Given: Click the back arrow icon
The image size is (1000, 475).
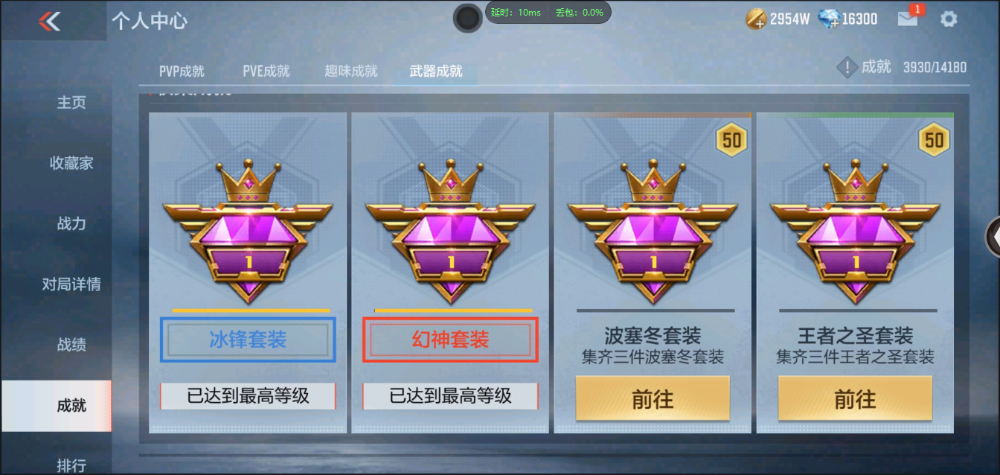Looking at the screenshot, I should pyautogui.click(x=49, y=21).
